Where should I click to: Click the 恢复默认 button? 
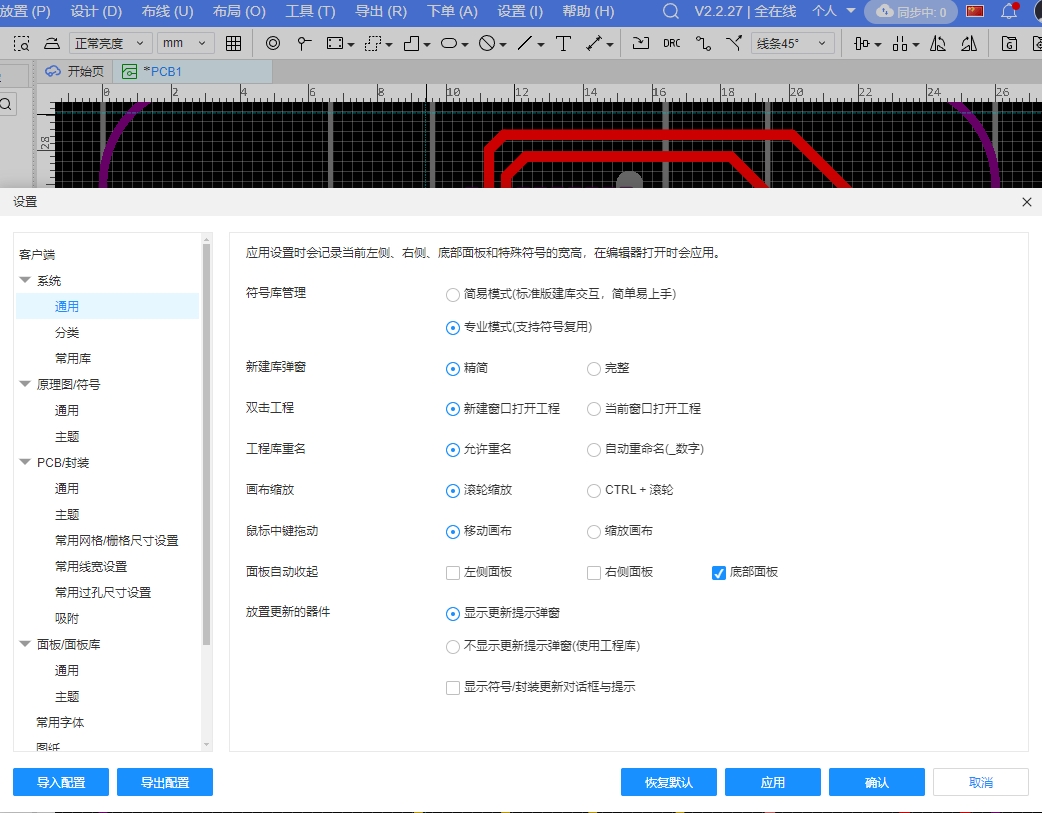pos(669,782)
